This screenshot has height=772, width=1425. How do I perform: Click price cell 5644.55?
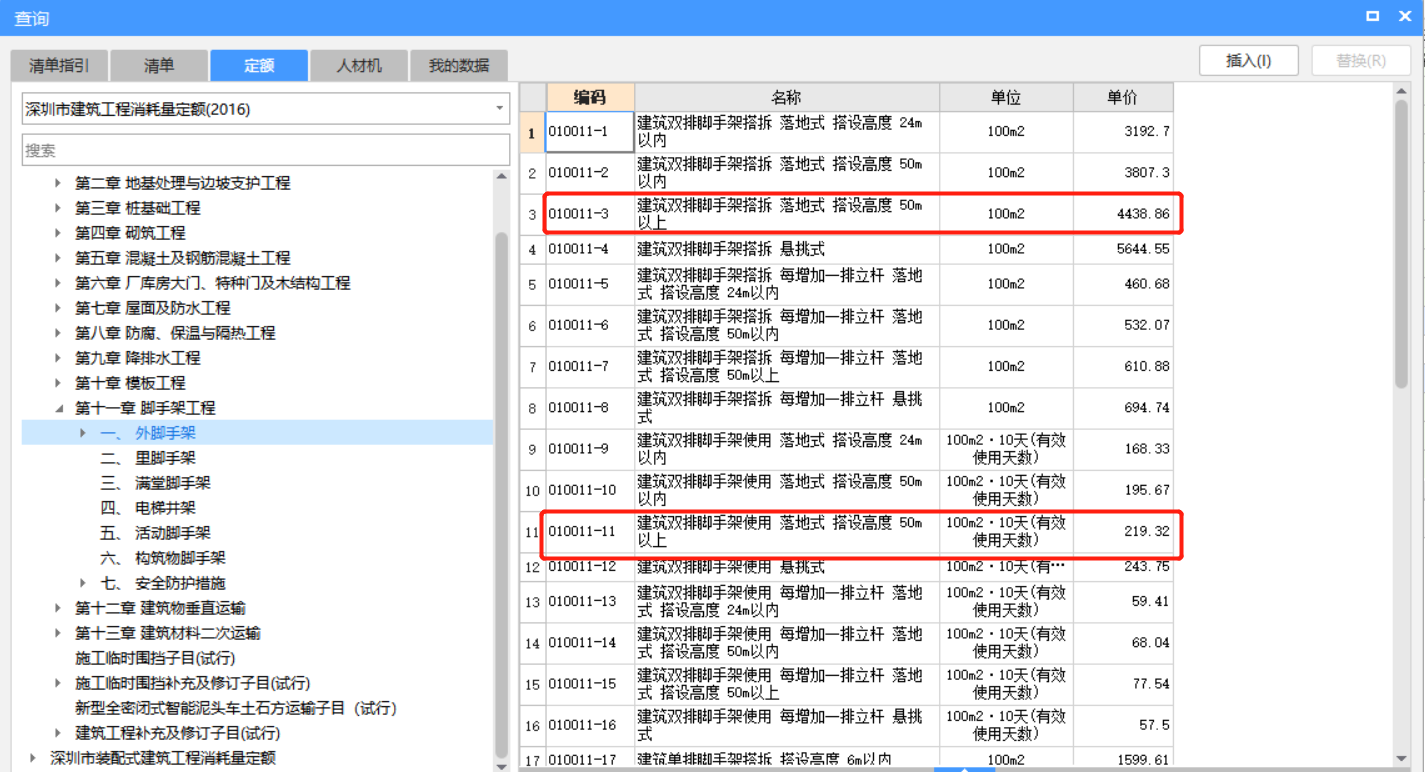(x=1123, y=249)
